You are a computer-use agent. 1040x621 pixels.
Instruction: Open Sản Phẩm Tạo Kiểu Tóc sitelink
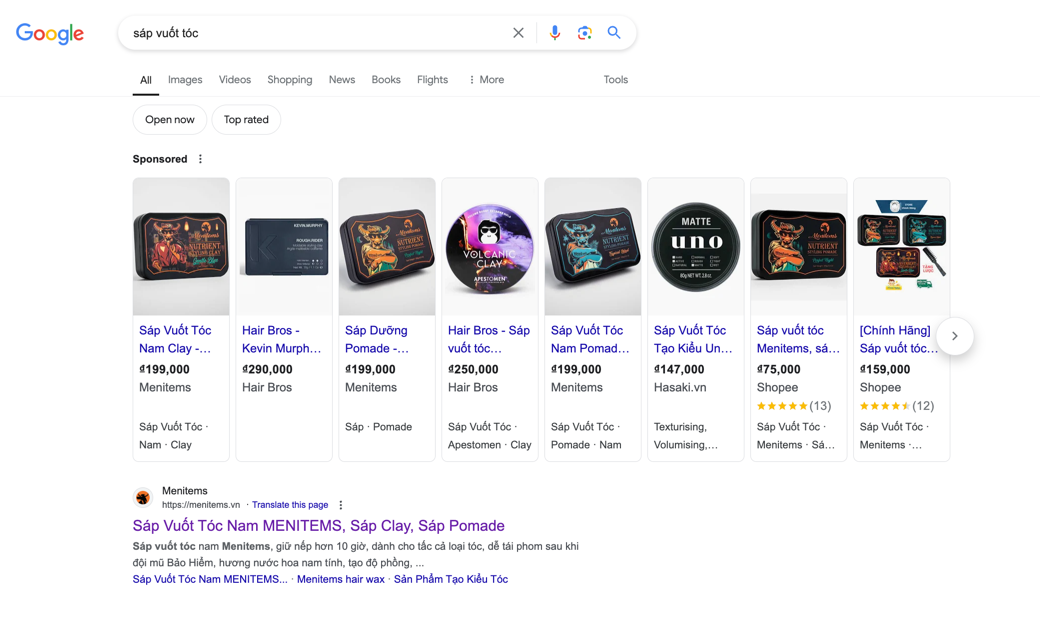click(x=451, y=579)
